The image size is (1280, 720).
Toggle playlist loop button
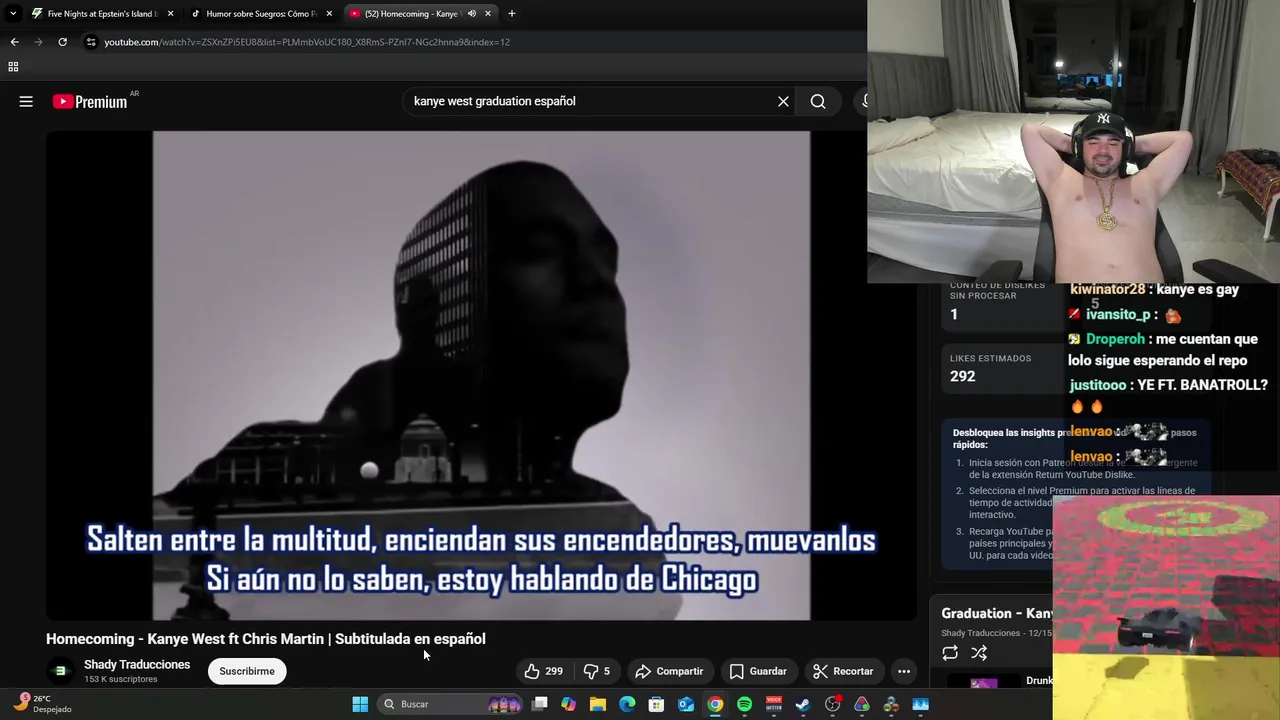pyautogui.click(x=950, y=653)
